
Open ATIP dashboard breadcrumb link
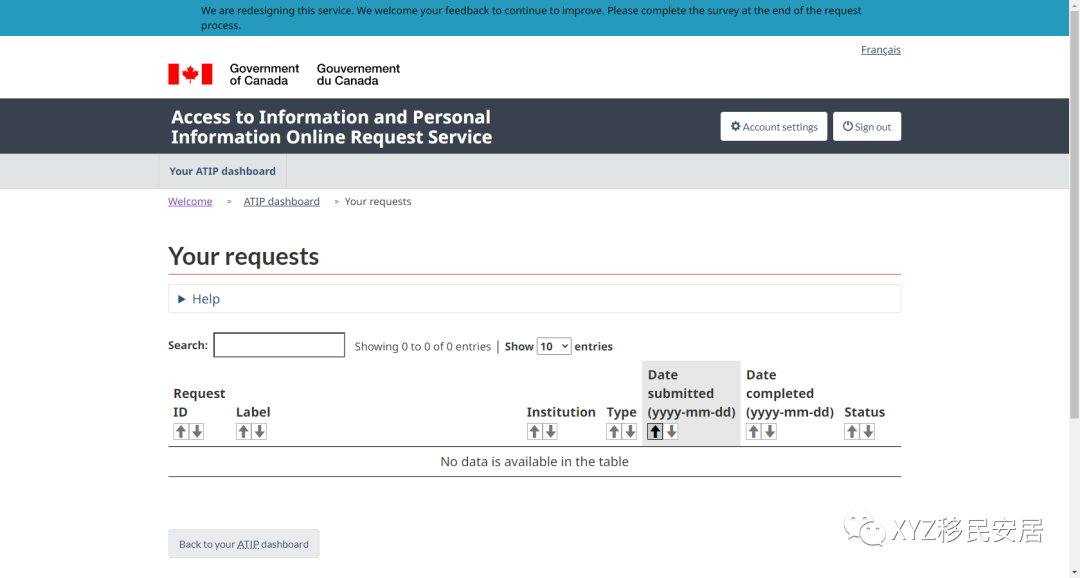[282, 201]
